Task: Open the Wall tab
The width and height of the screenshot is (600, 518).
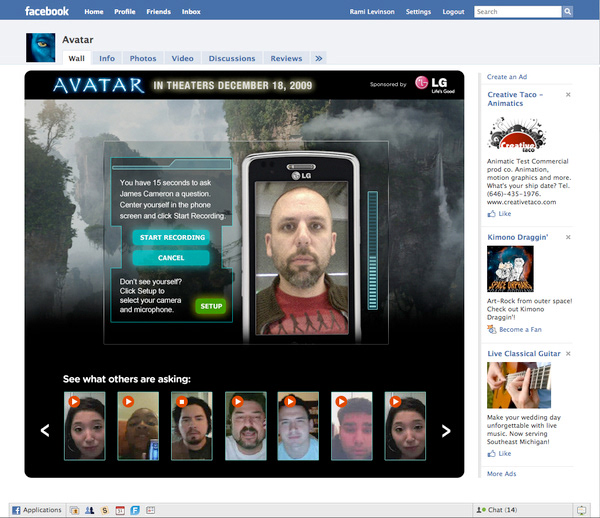Action: (x=77, y=58)
